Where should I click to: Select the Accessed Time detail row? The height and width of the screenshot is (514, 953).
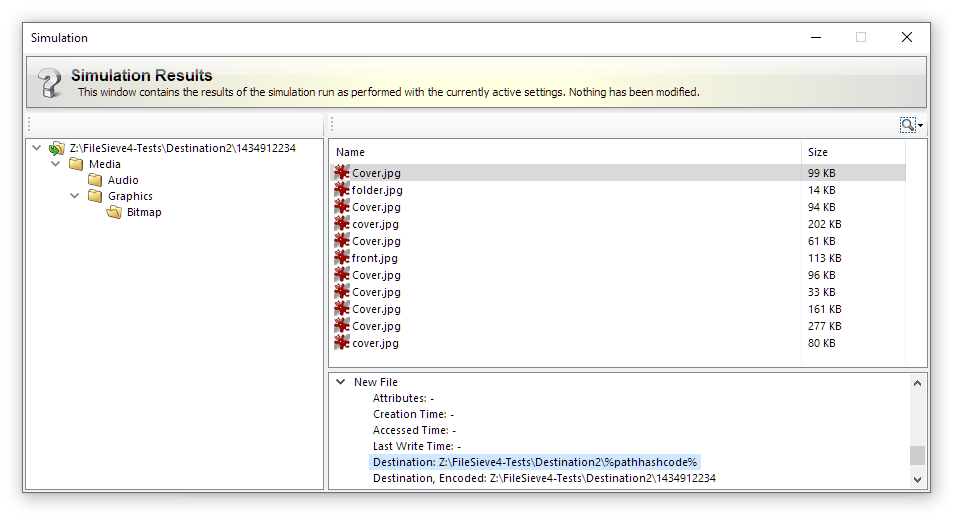[415, 430]
